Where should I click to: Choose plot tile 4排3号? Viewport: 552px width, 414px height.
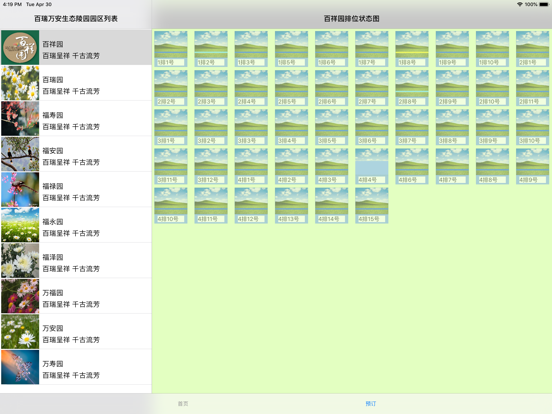331,166
